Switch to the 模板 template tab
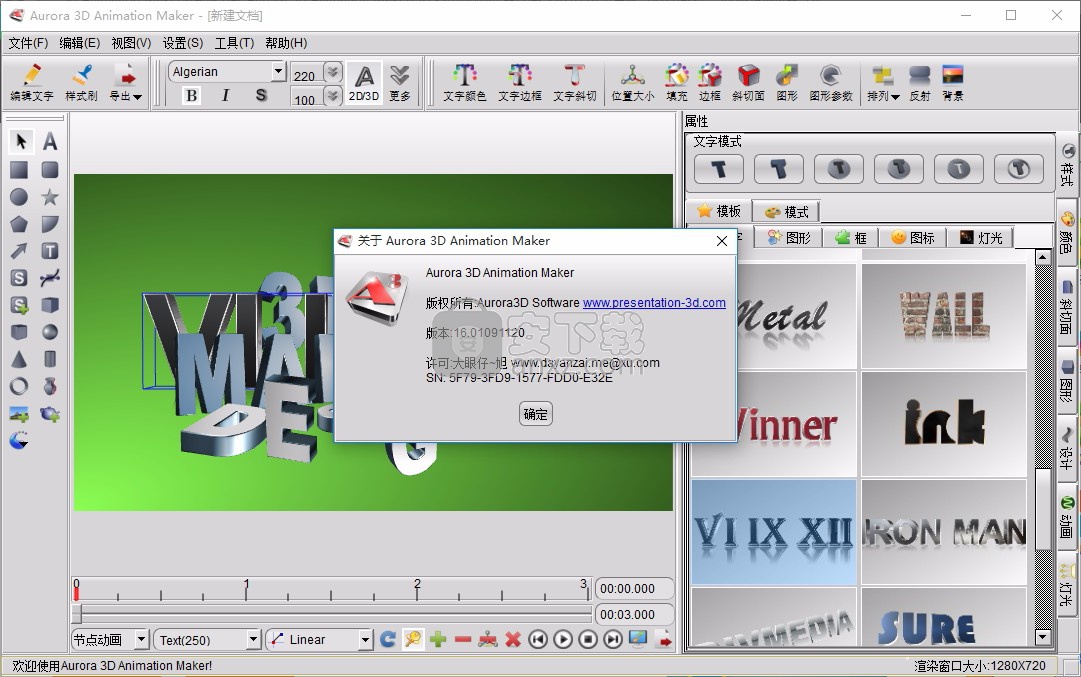 pyautogui.click(x=718, y=211)
